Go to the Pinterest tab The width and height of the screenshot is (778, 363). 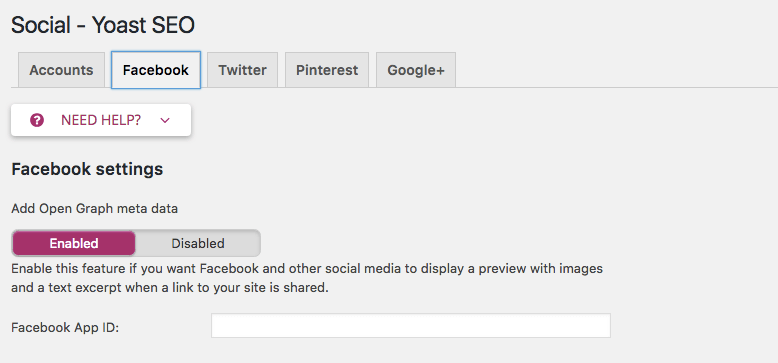[327, 70]
